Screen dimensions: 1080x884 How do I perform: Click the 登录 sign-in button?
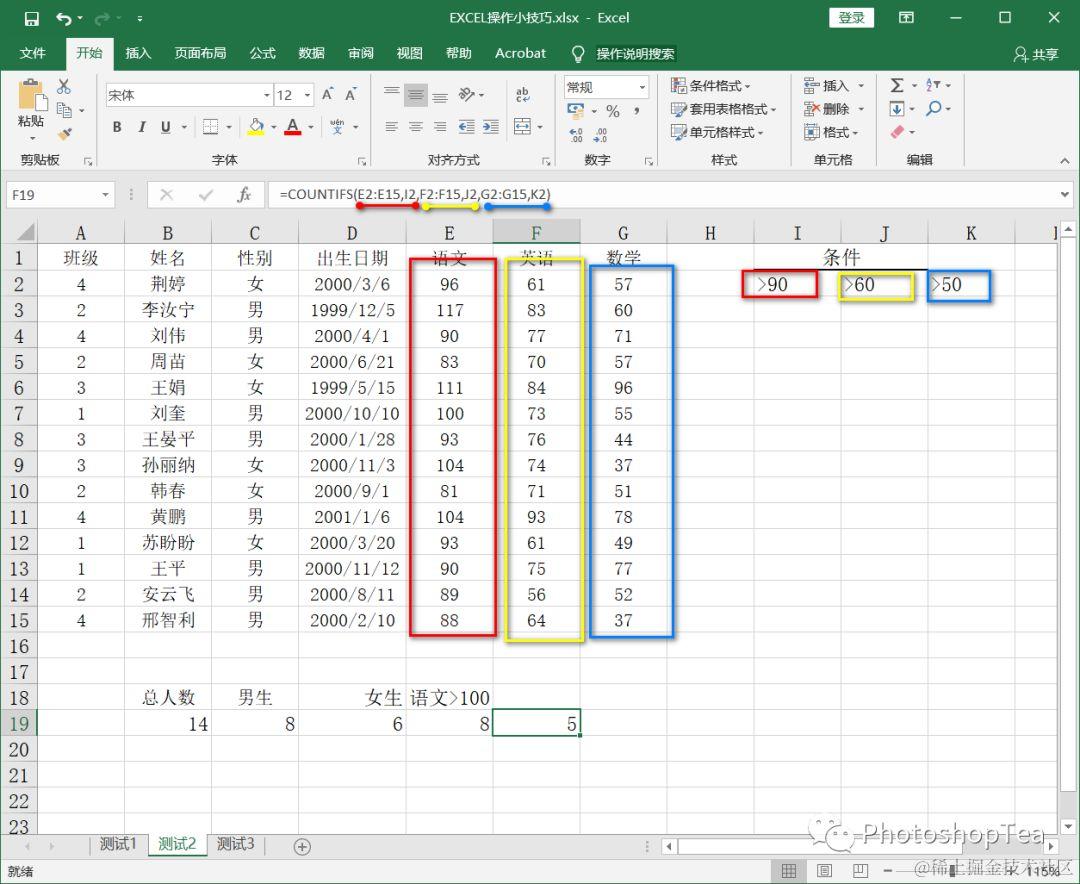tap(851, 18)
